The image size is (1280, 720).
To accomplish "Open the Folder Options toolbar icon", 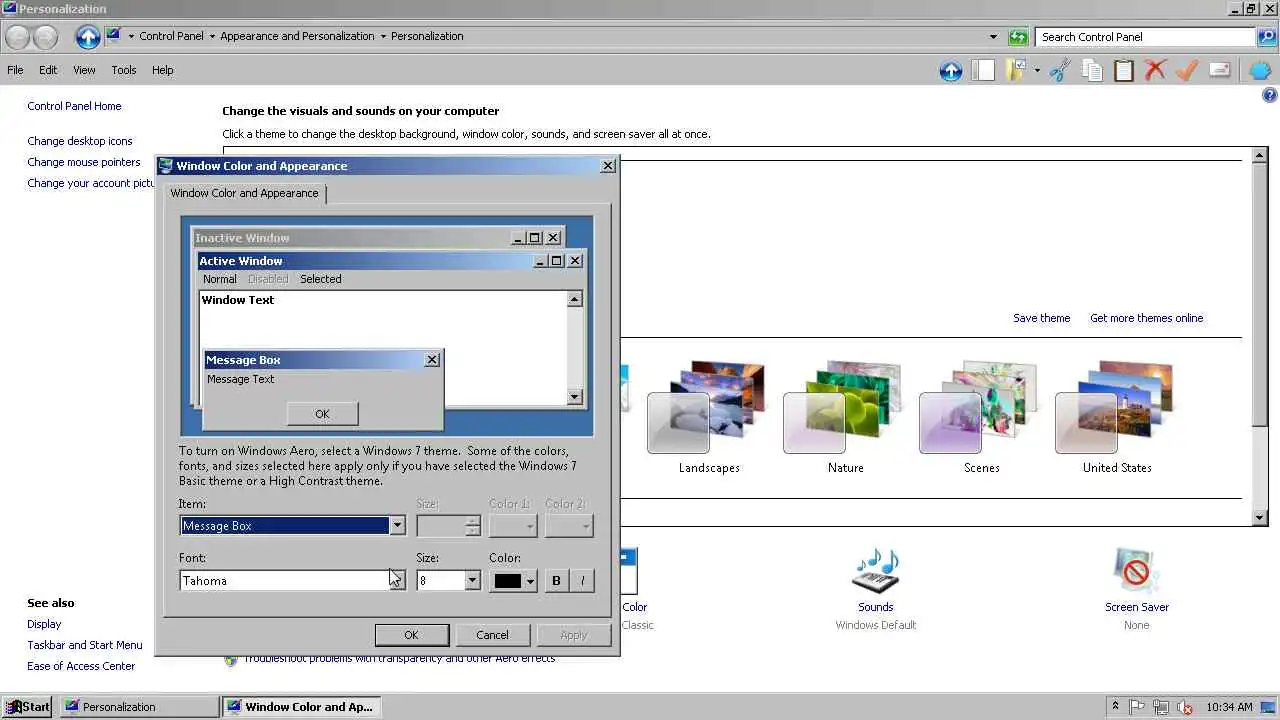I will [x=1017, y=70].
